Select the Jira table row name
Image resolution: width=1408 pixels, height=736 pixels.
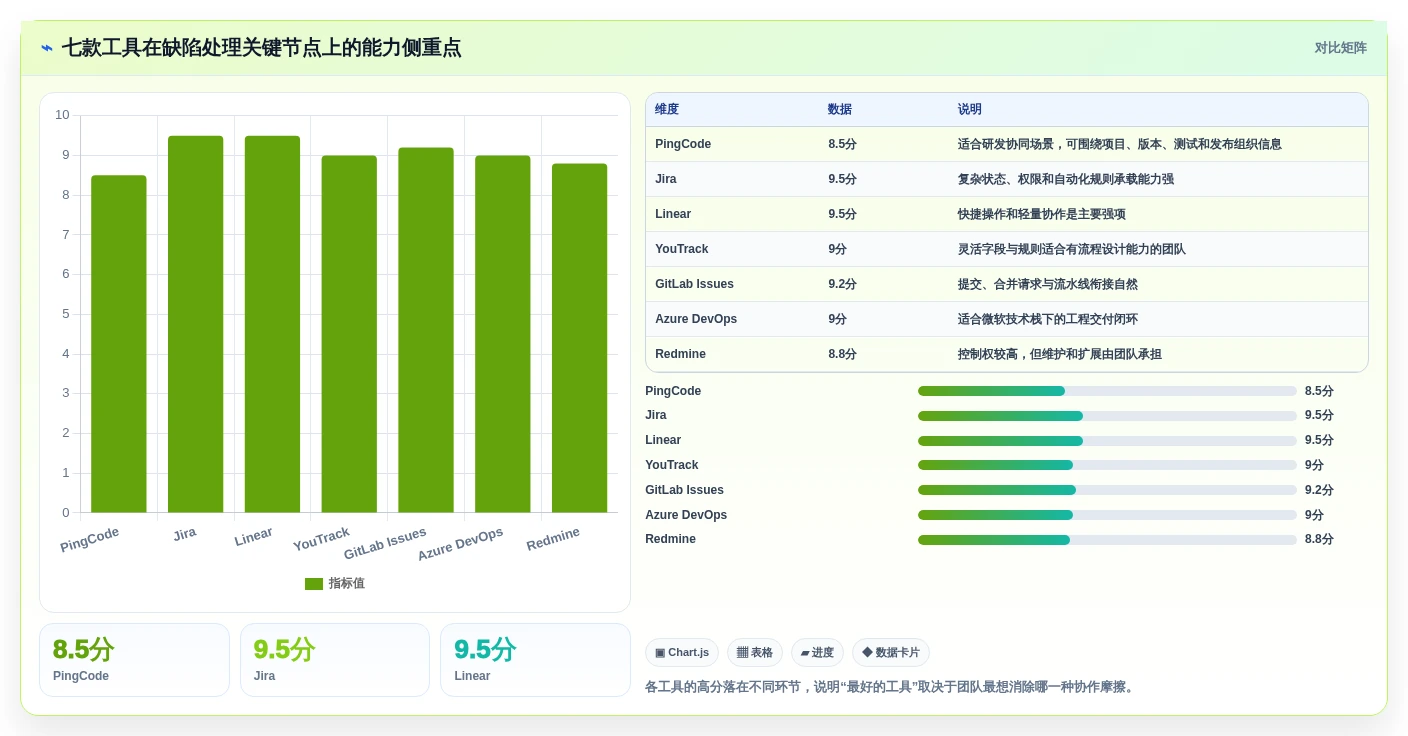[668, 179]
